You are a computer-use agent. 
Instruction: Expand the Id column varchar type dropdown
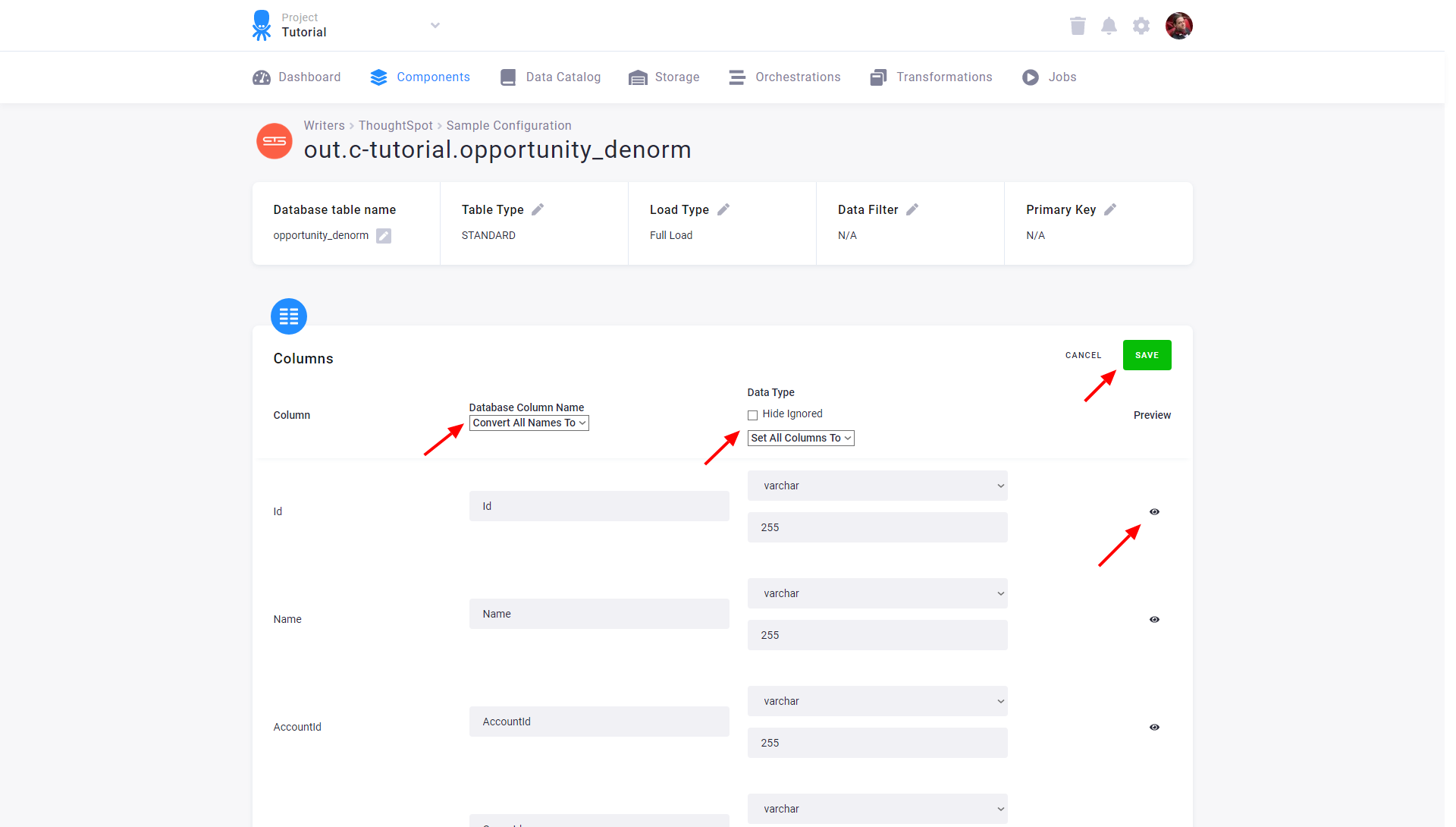(x=877, y=486)
